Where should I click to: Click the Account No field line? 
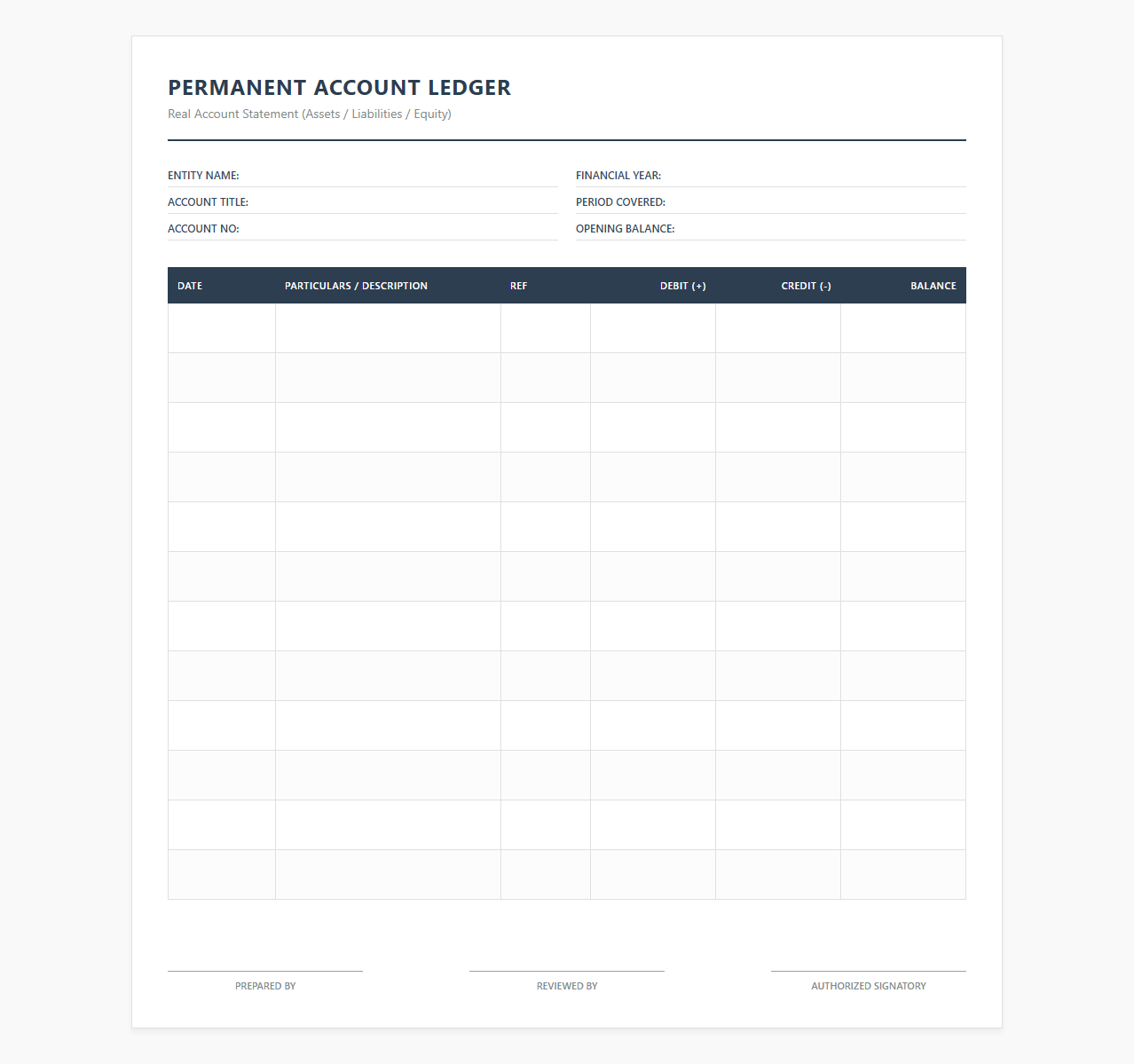click(363, 229)
